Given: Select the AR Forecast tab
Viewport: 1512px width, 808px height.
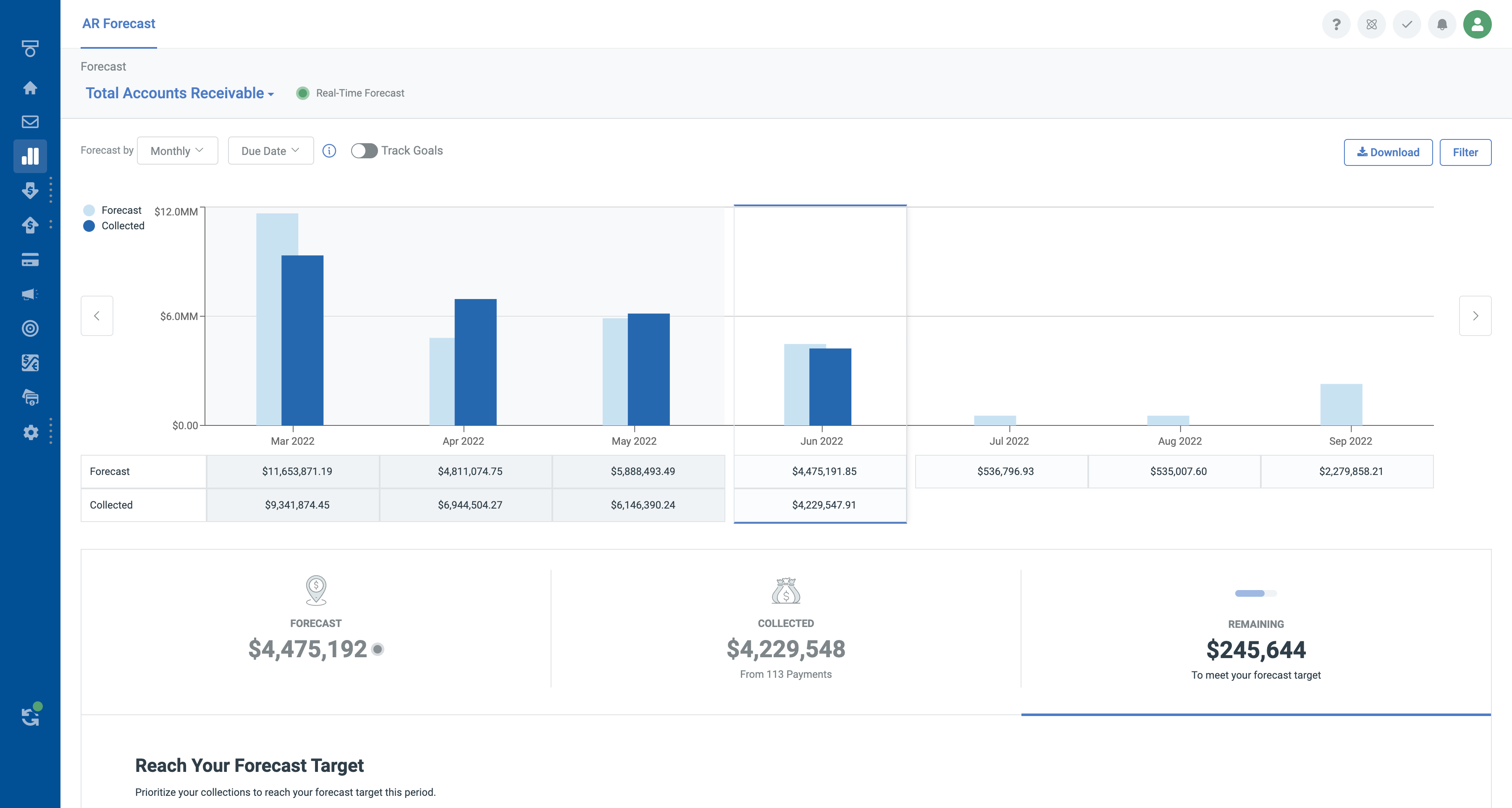Looking at the screenshot, I should coord(118,24).
